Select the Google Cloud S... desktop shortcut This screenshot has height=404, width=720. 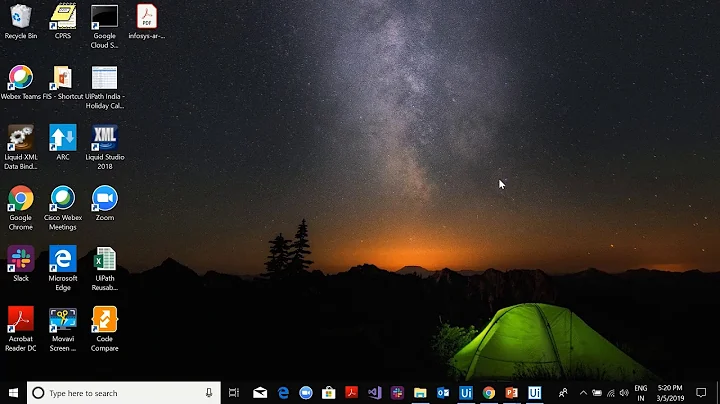click(105, 26)
